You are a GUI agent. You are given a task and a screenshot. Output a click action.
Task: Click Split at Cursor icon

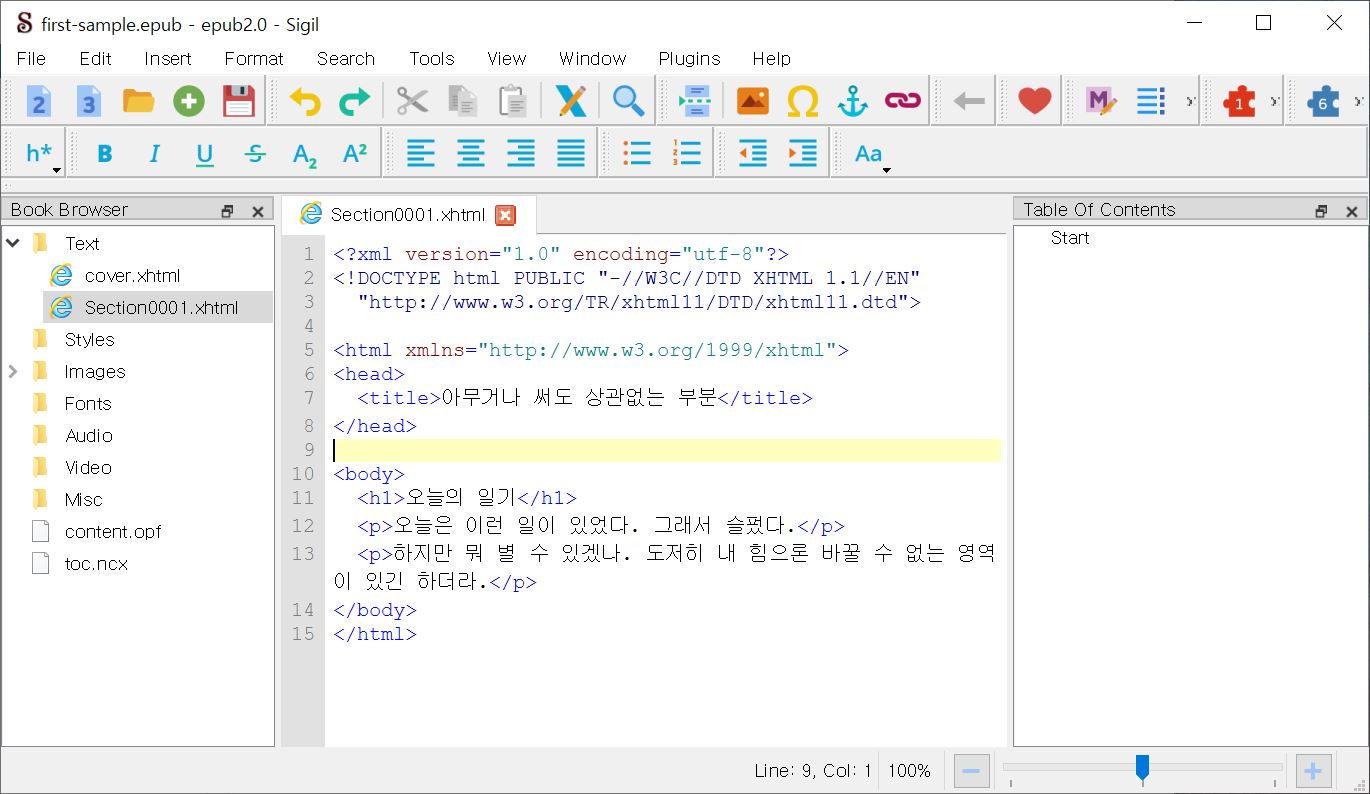click(x=695, y=101)
